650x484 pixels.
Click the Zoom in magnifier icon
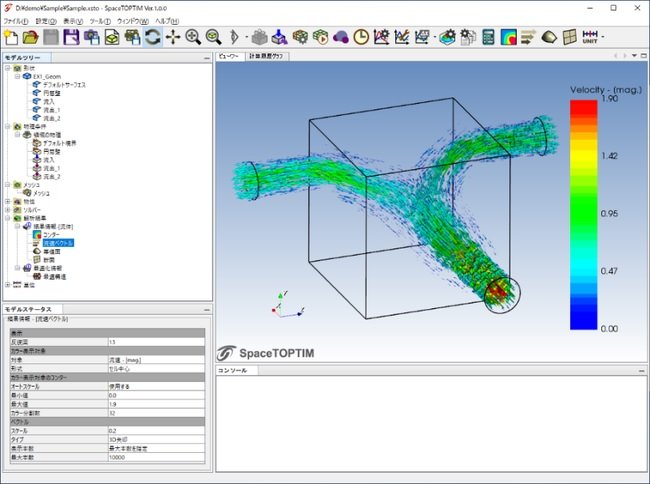(x=193, y=37)
